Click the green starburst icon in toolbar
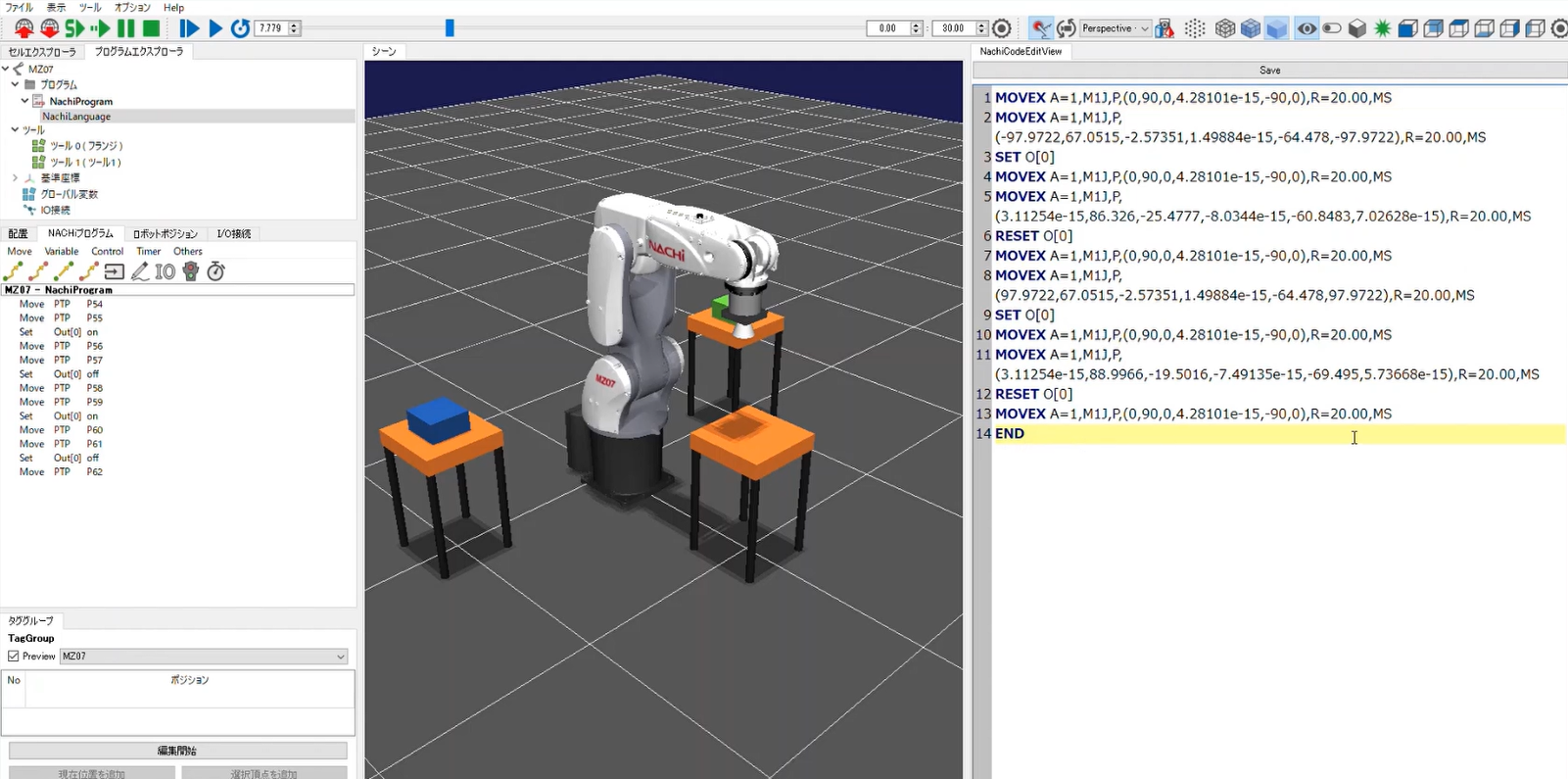Image resolution: width=1568 pixels, height=779 pixels. click(x=1382, y=28)
